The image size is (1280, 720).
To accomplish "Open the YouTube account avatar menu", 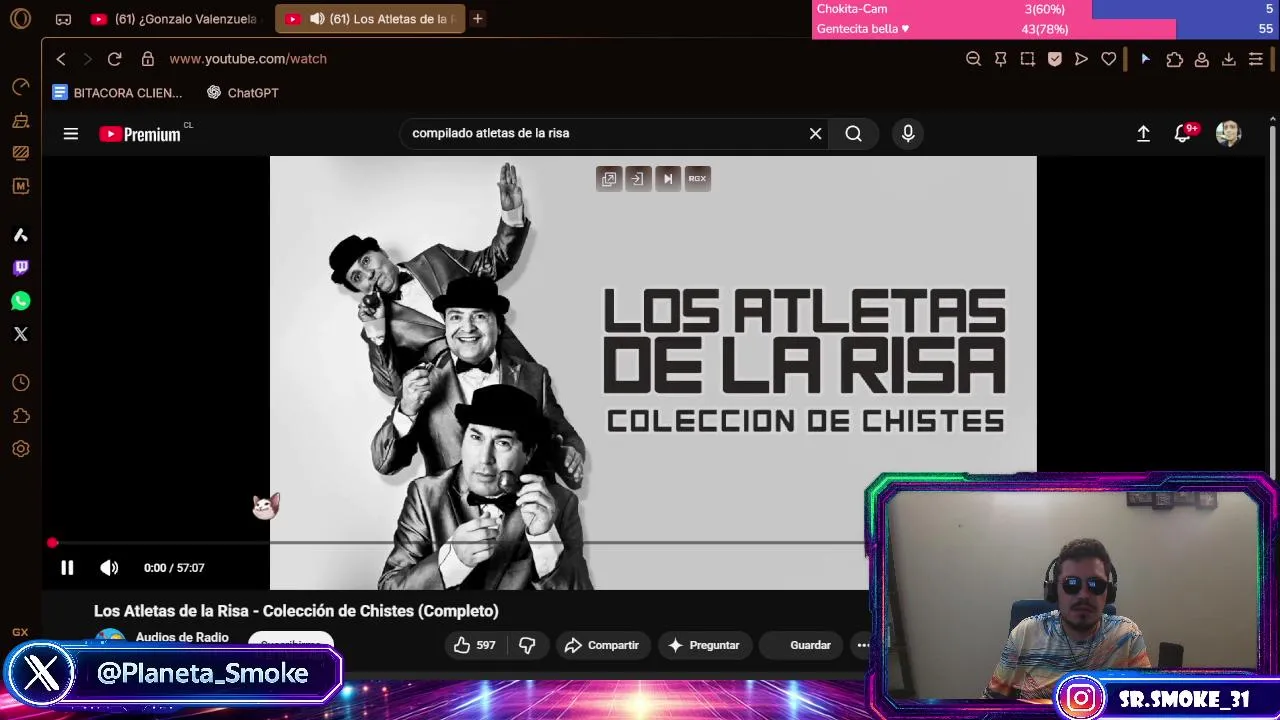I will click(x=1228, y=134).
